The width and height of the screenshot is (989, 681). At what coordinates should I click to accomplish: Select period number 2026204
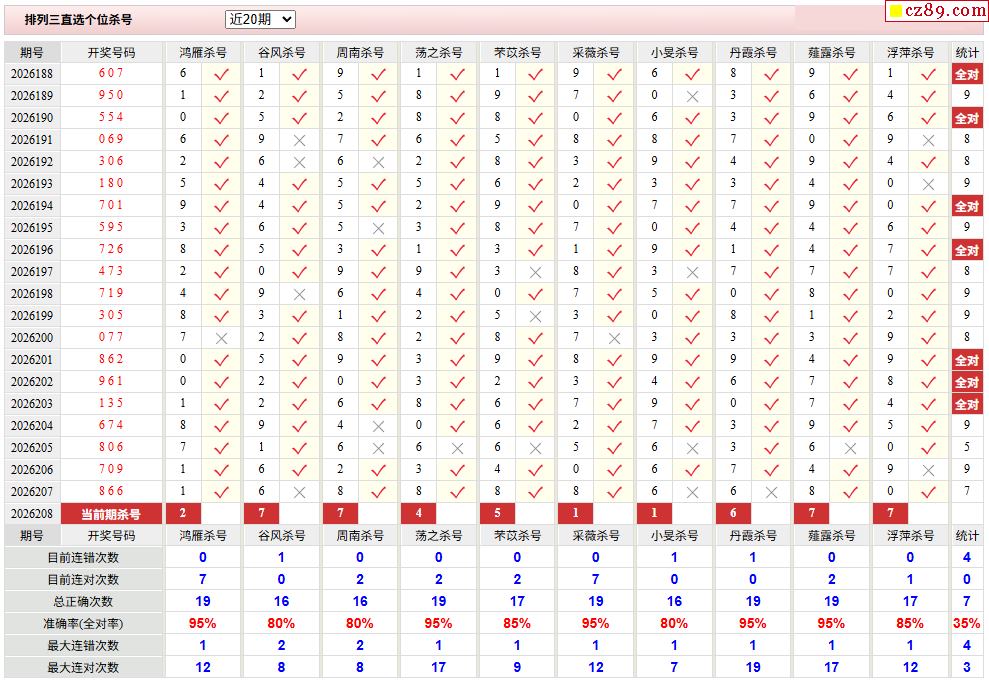(x=32, y=426)
